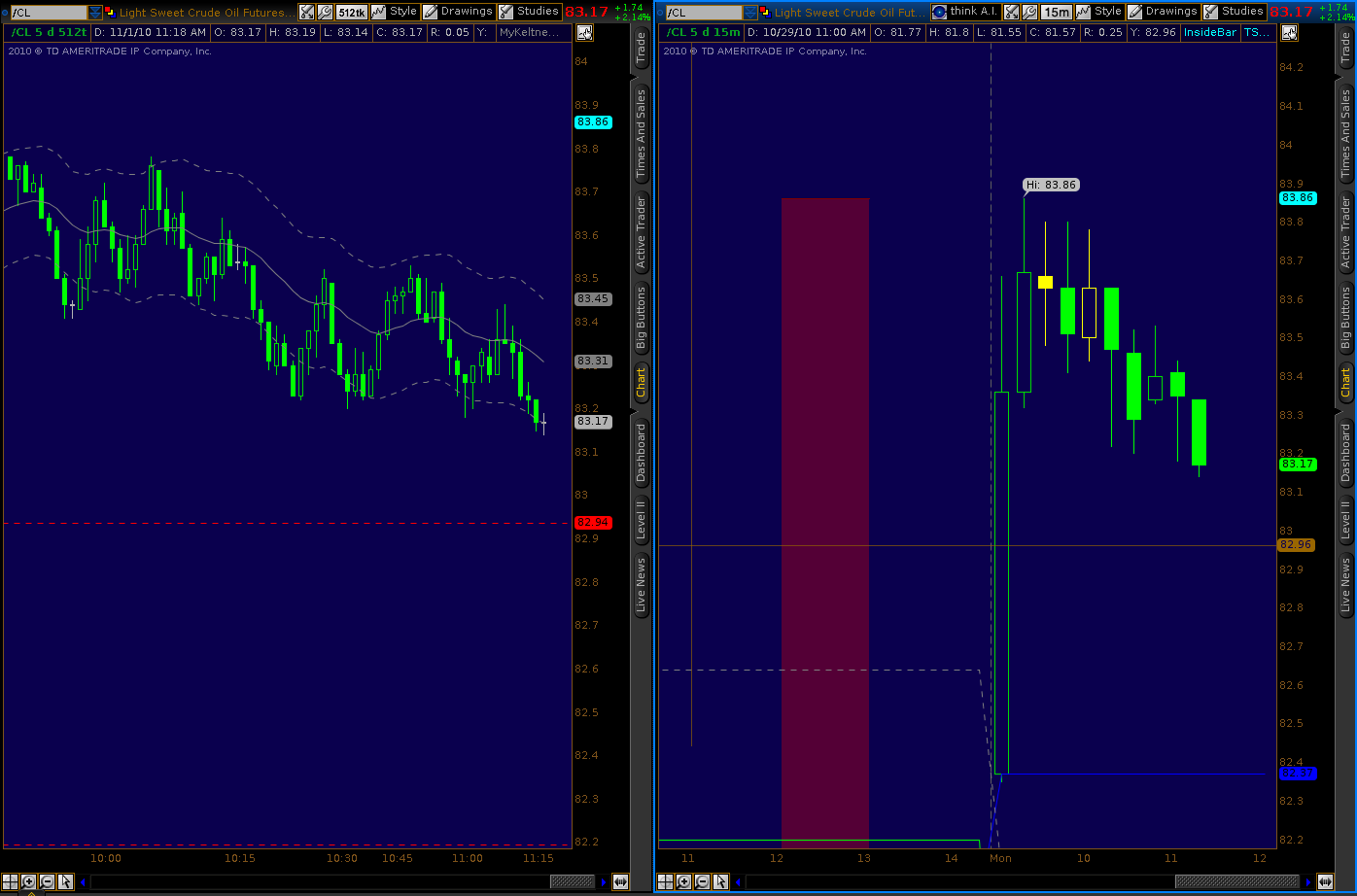Click right chart color link icon
This screenshot has height=896, width=1357.
click(765, 13)
